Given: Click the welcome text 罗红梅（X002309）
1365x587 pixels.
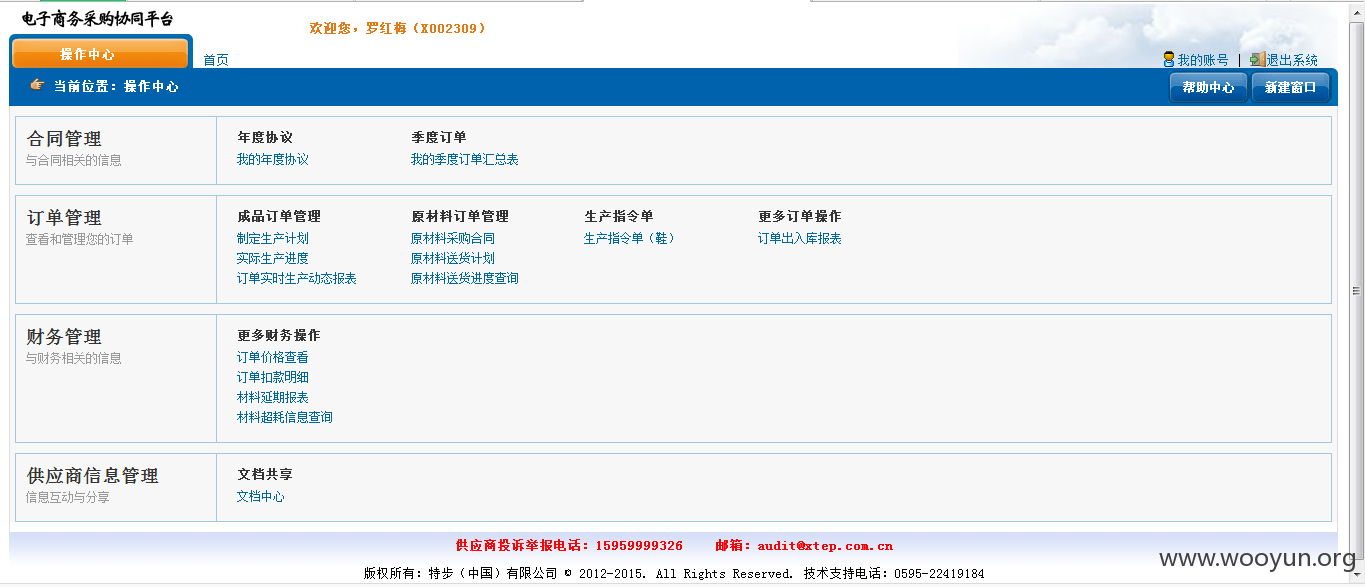Looking at the screenshot, I should pyautogui.click(x=426, y=29).
